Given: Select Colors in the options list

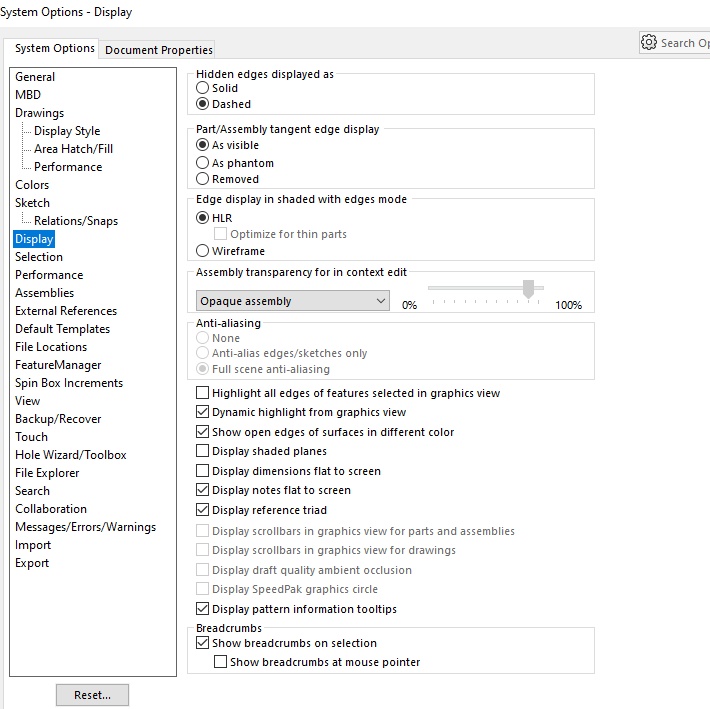Looking at the screenshot, I should [x=32, y=185].
